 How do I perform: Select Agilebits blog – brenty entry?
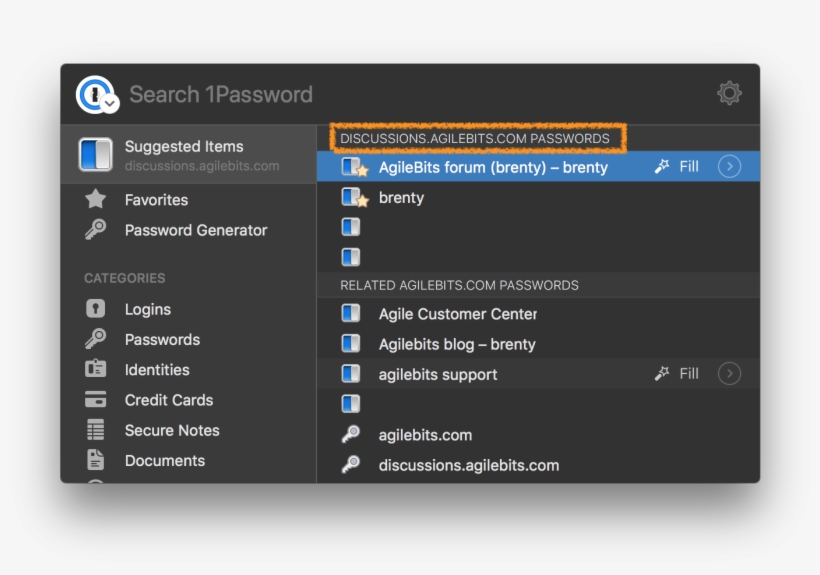click(456, 344)
